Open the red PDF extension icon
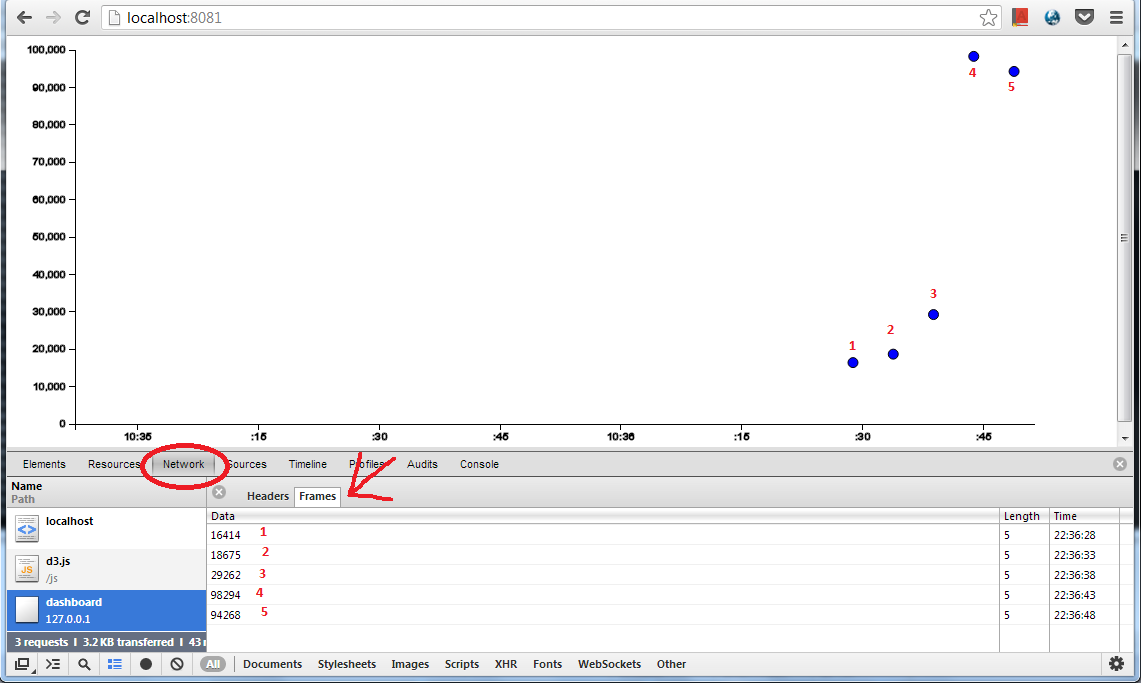The height and width of the screenshot is (683, 1141). pyautogui.click(x=1020, y=17)
